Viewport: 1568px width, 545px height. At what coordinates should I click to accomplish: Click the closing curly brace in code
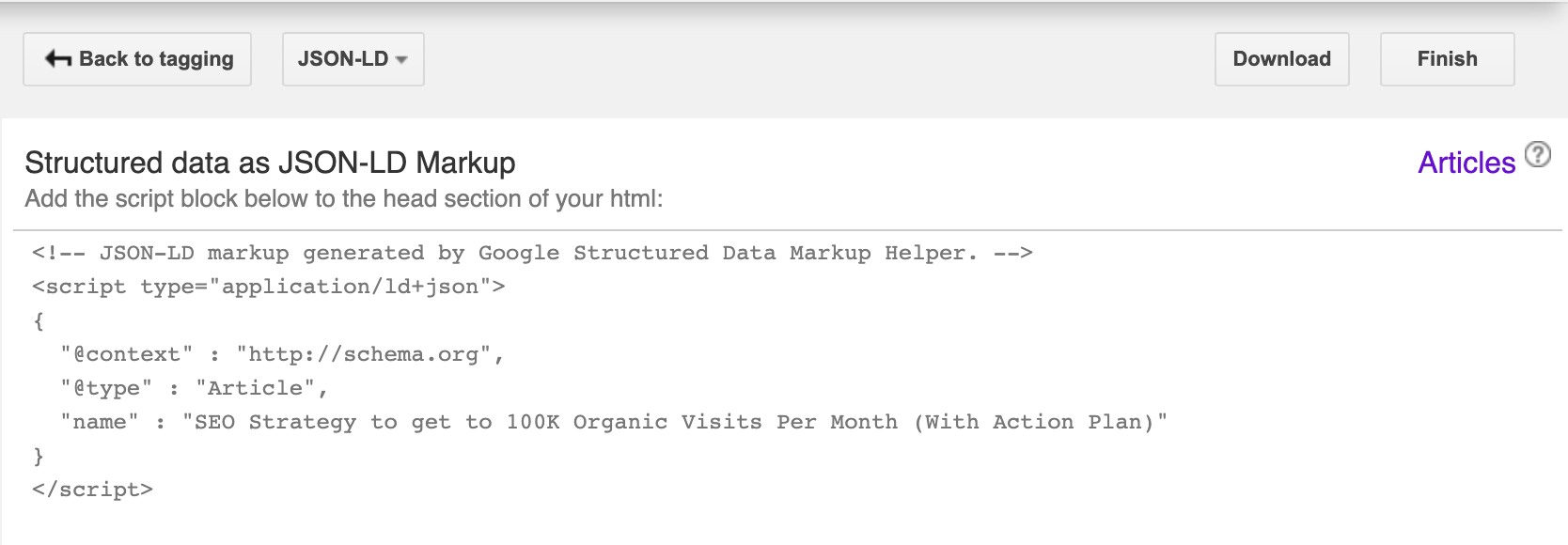(39, 456)
